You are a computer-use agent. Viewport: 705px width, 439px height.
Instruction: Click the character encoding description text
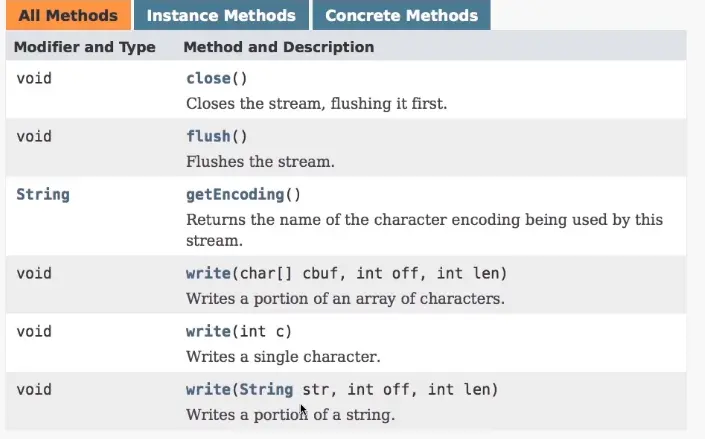pos(424,219)
